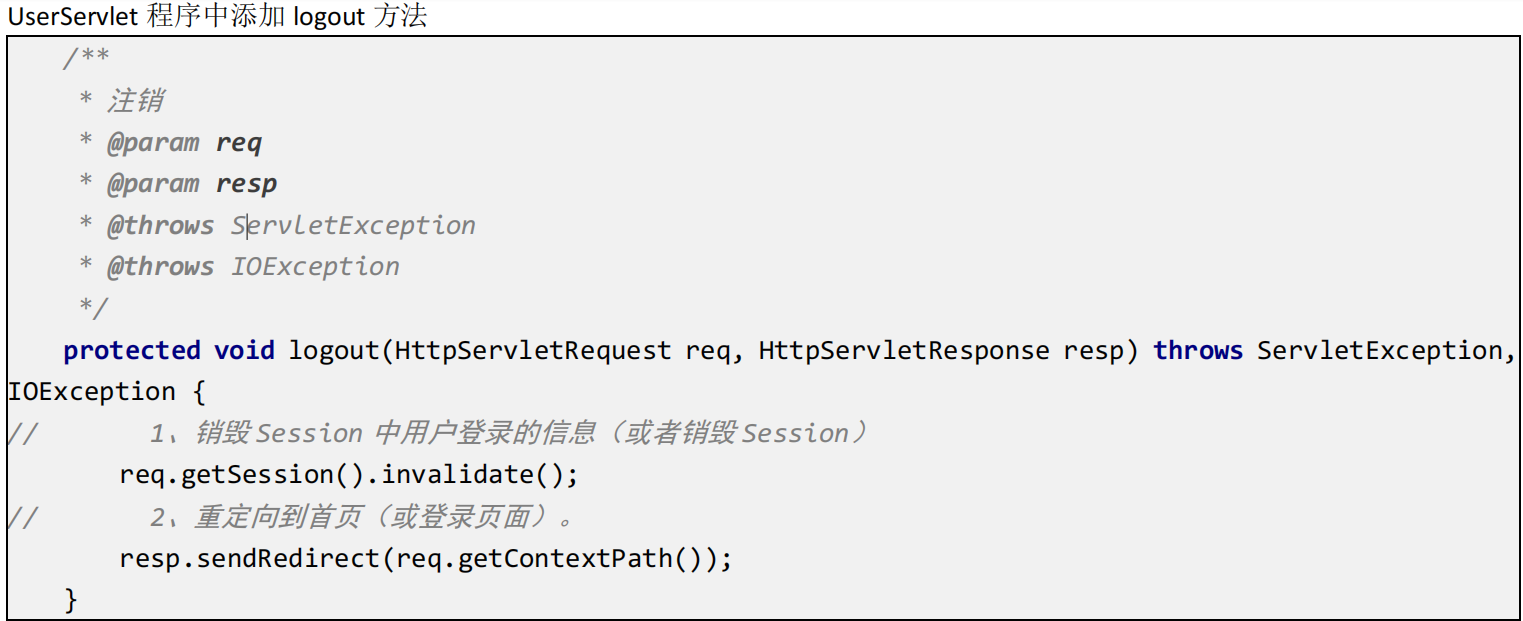
Task: Click IOException in the @throws Javadoc line
Action: point(316,267)
